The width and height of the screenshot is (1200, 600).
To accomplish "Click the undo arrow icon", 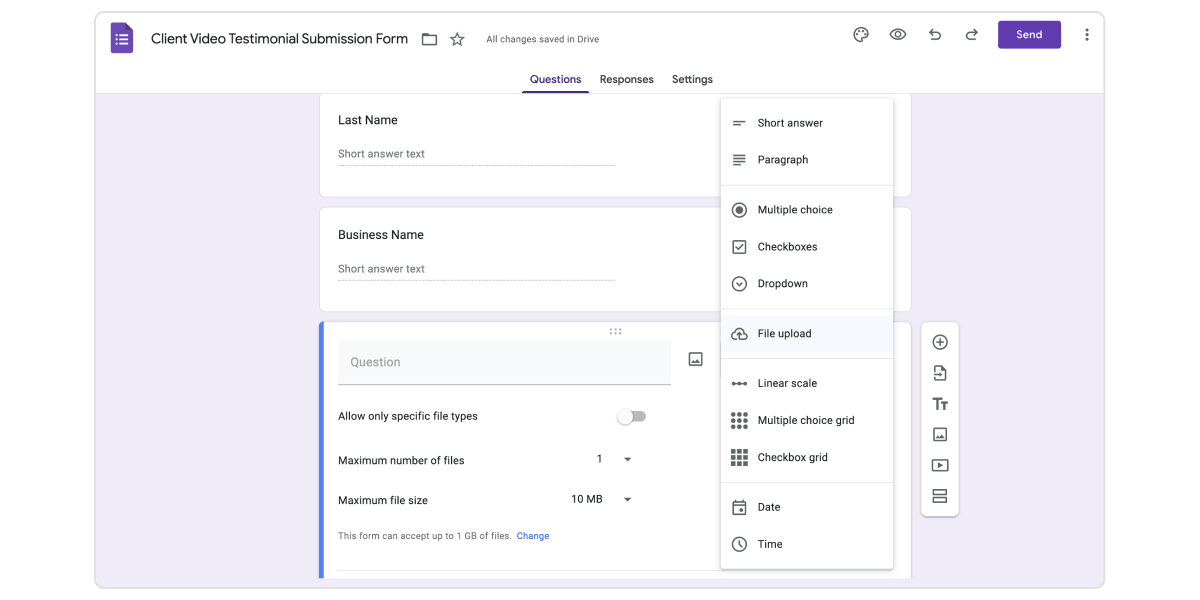I will (935, 35).
